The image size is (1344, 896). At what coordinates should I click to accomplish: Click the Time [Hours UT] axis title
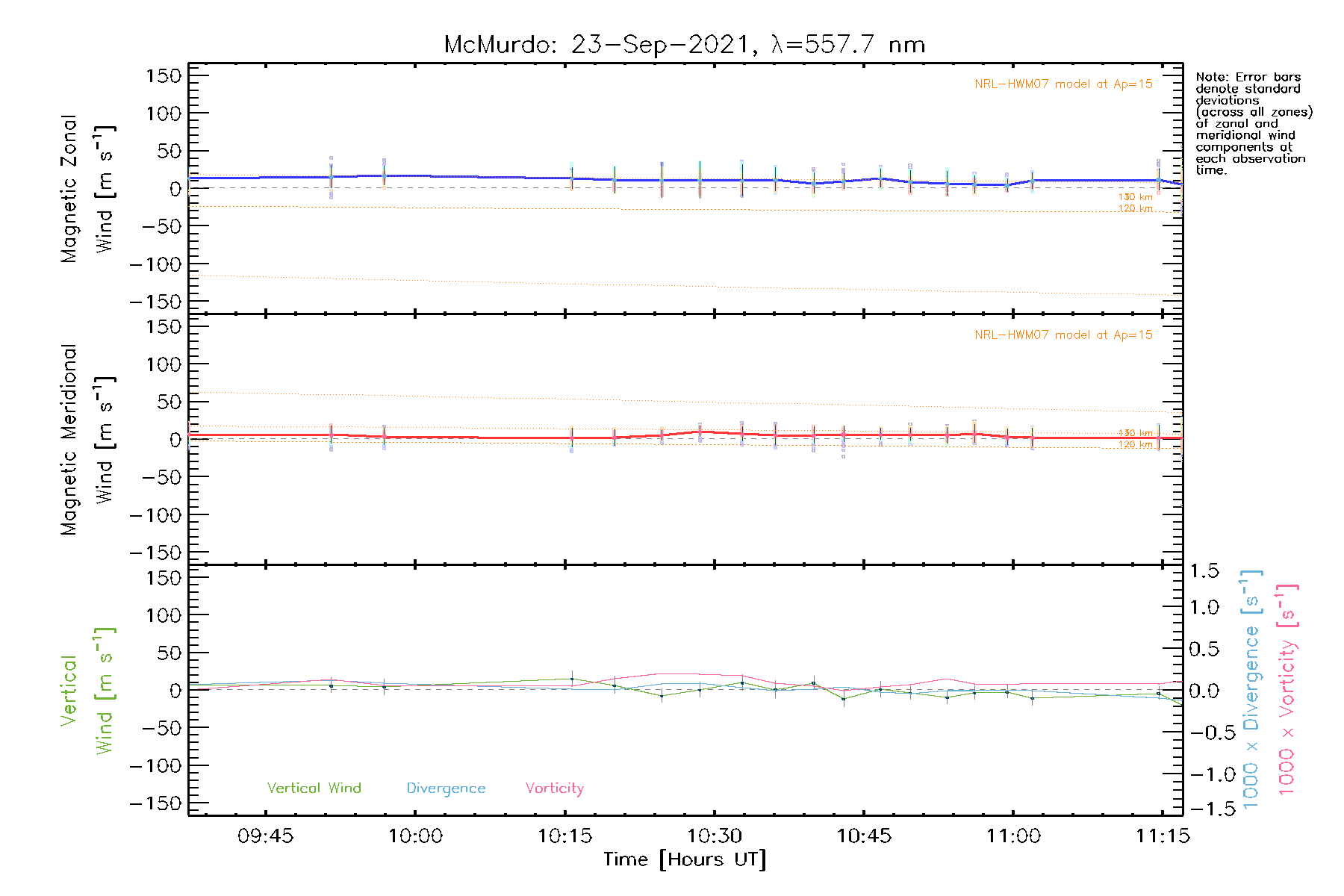point(684,860)
